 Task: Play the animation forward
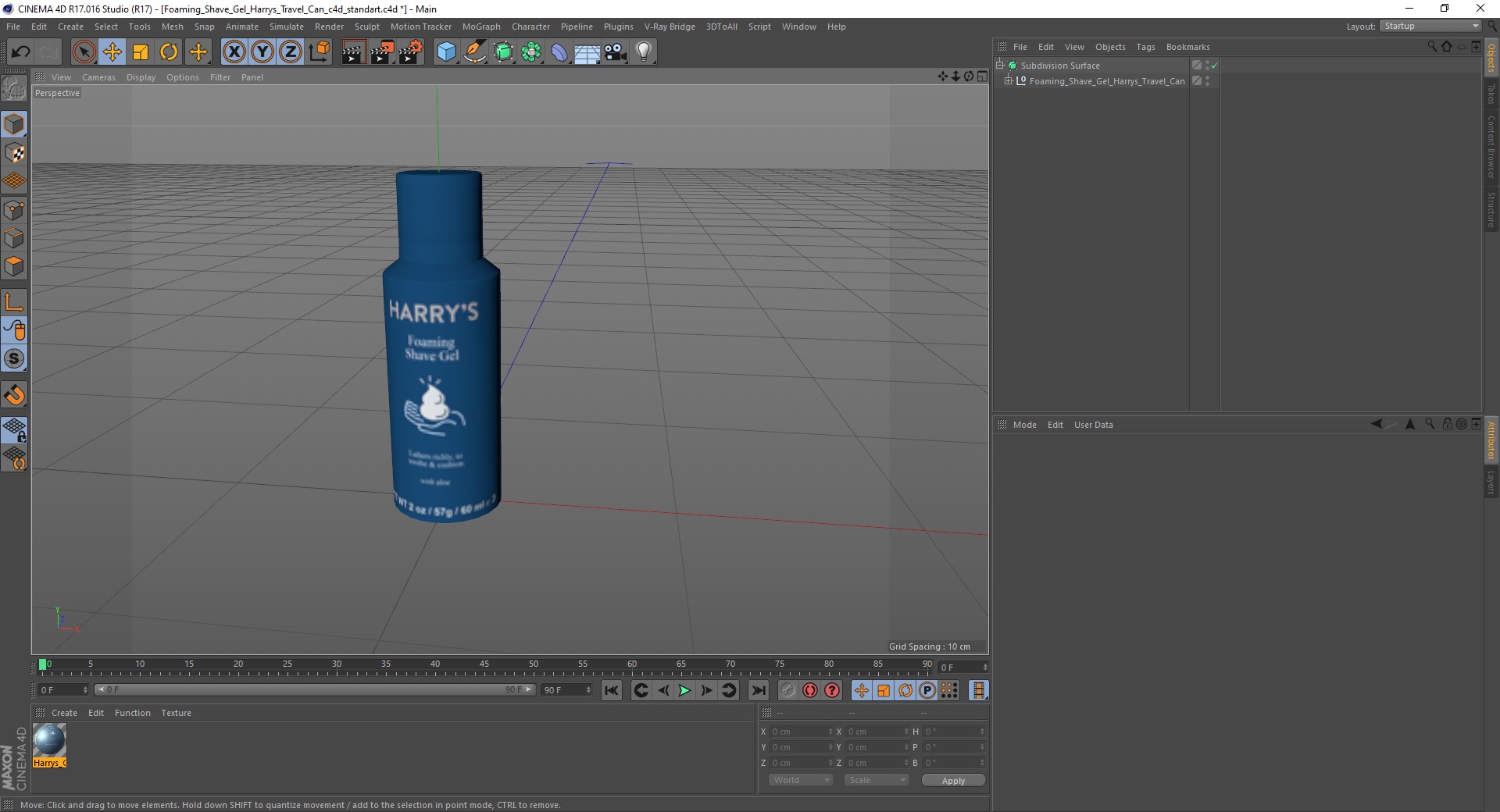pyautogui.click(x=684, y=690)
